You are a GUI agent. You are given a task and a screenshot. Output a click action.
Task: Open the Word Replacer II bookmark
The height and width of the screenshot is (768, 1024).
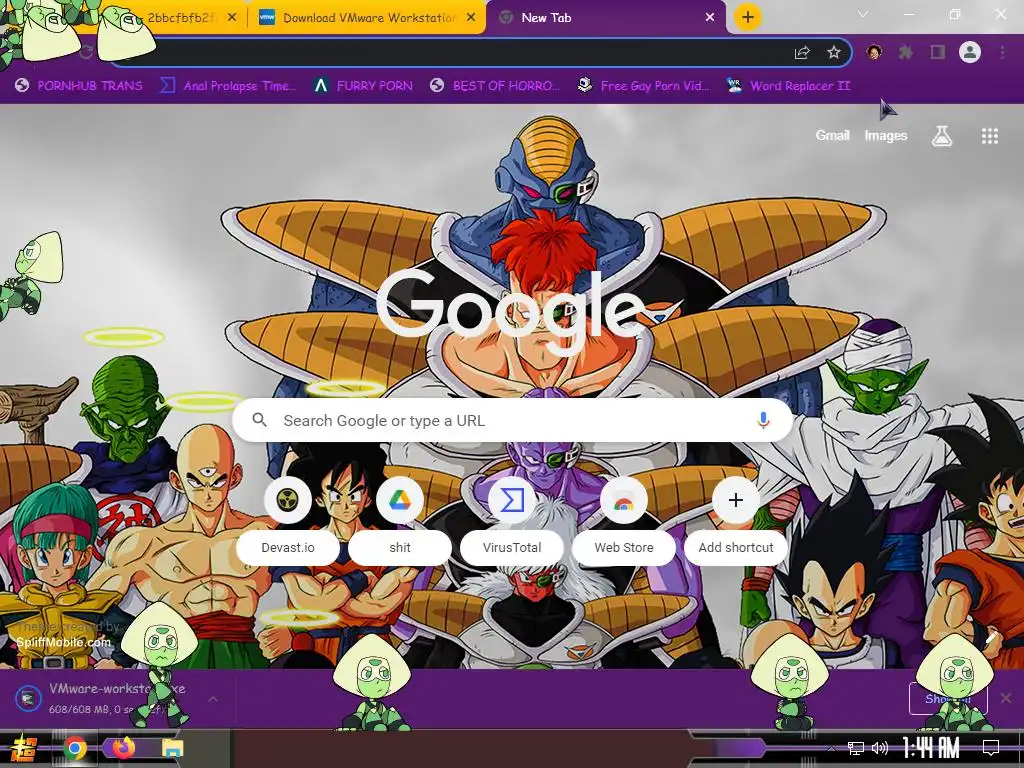[788, 86]
